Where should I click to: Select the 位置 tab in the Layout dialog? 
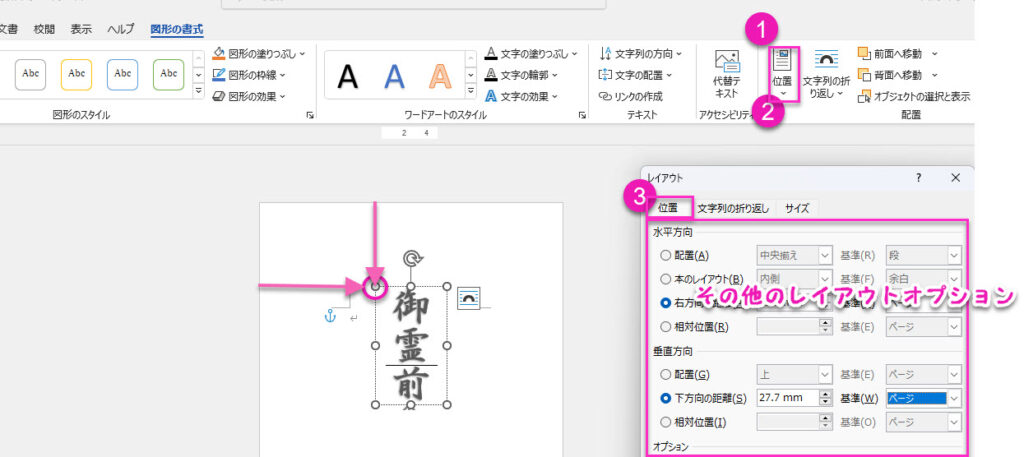point(667,208)
